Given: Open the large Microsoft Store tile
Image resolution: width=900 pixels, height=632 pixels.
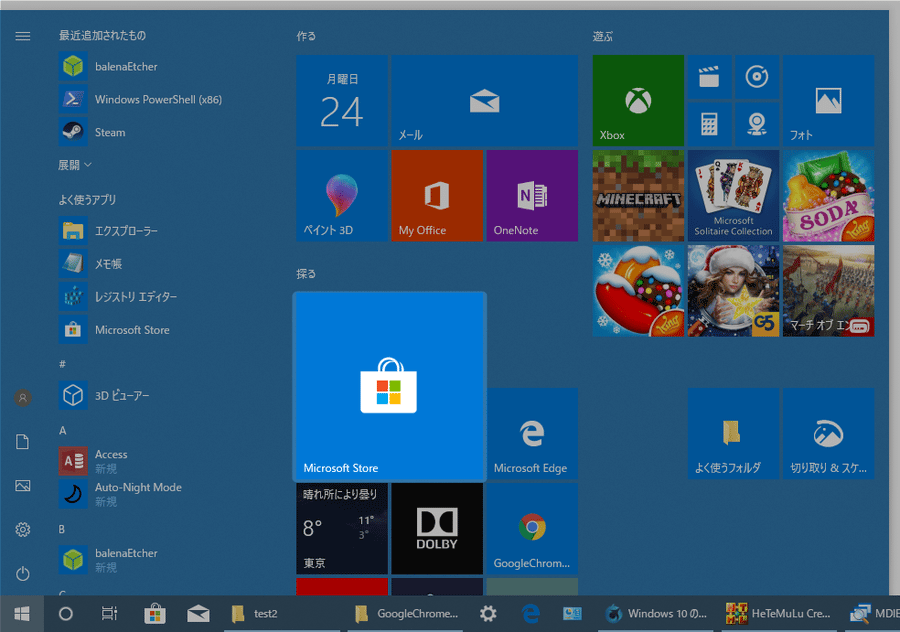Looking at the screenshot, I should coord(390,386).
